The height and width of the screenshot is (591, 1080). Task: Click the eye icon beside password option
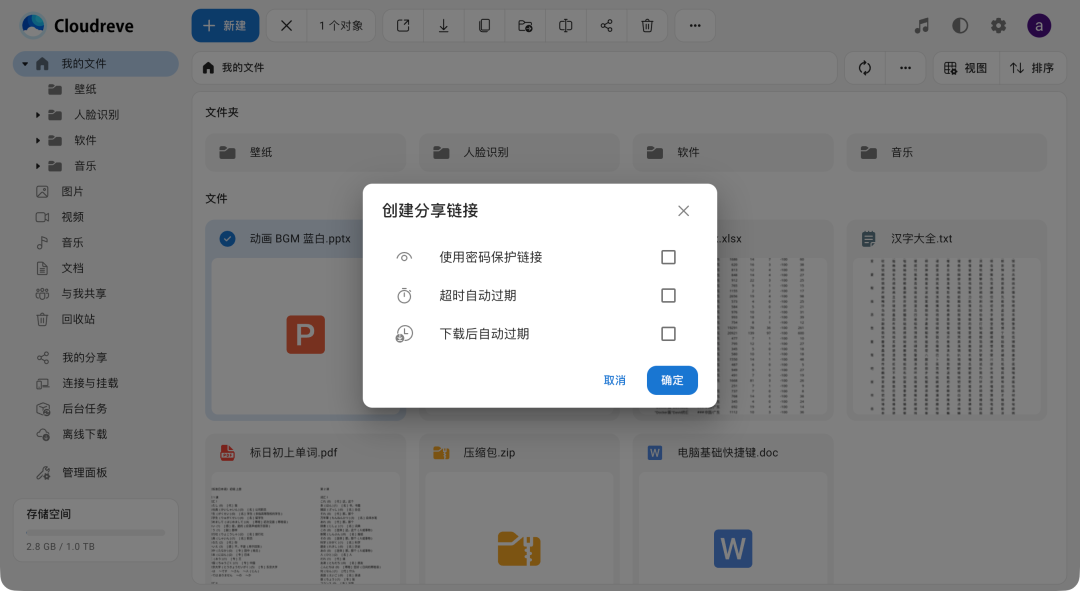point(404,257)
